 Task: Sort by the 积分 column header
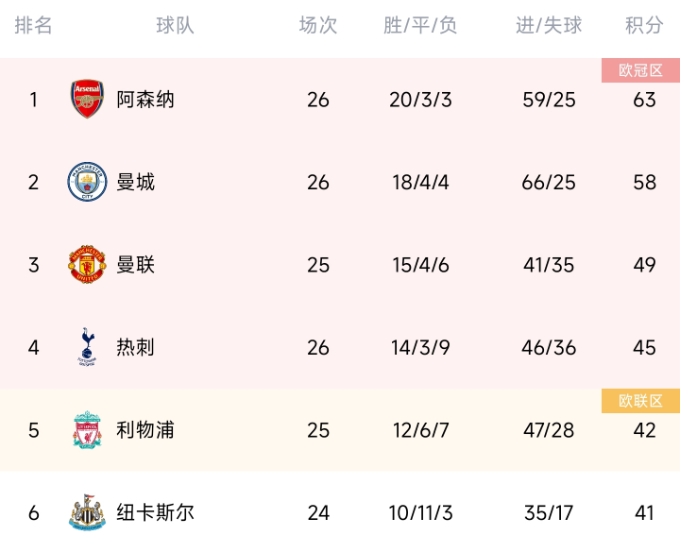pos(644,25)
